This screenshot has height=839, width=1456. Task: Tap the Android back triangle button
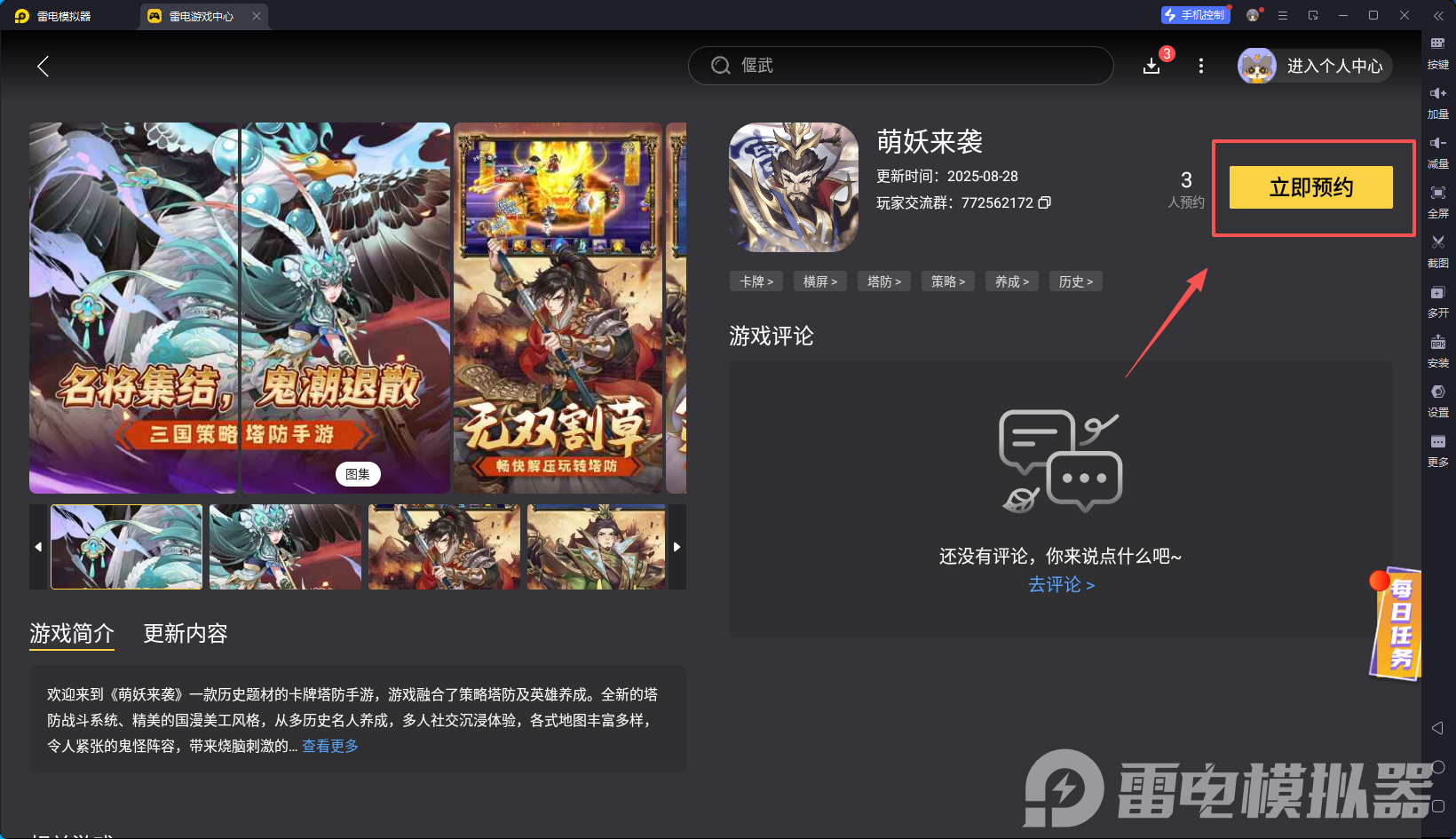(1438, 728)
